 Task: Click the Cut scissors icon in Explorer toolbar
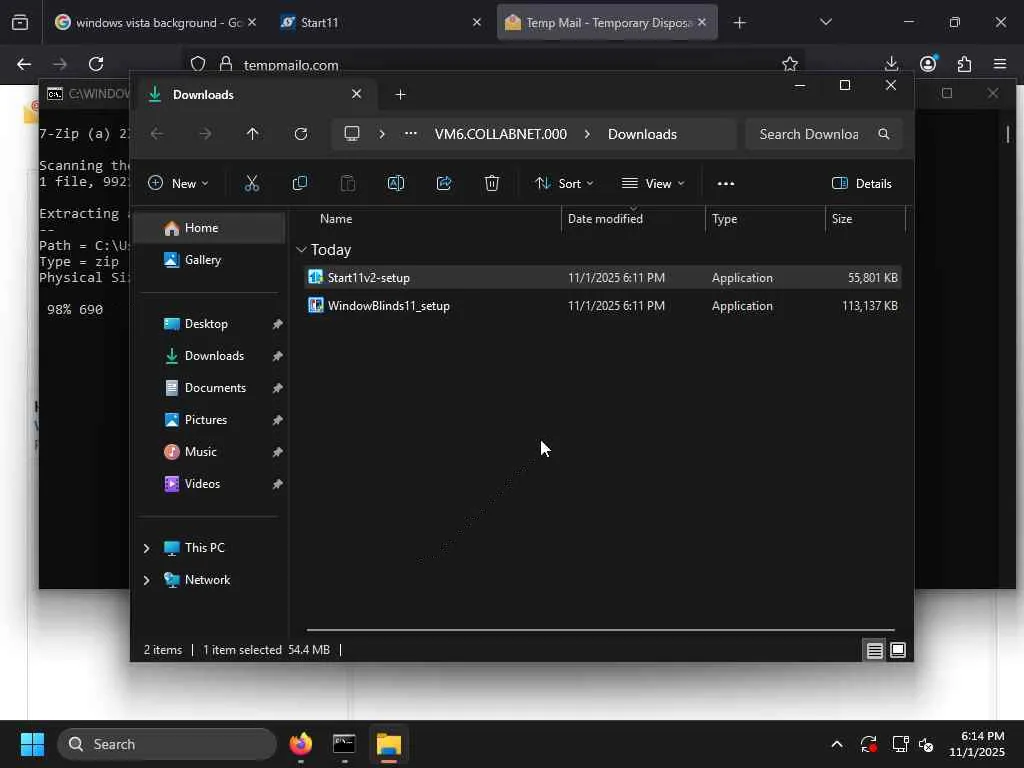[251, 184]
